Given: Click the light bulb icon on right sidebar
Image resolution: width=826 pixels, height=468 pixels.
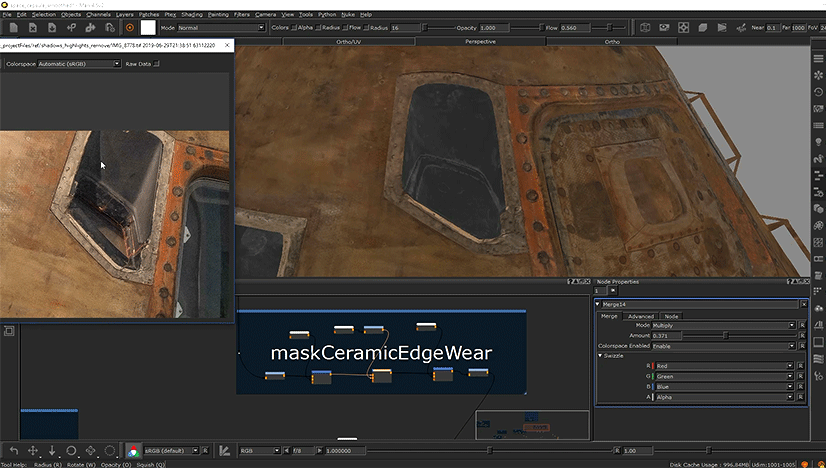Looking at the screenshot, I should 818,142.
